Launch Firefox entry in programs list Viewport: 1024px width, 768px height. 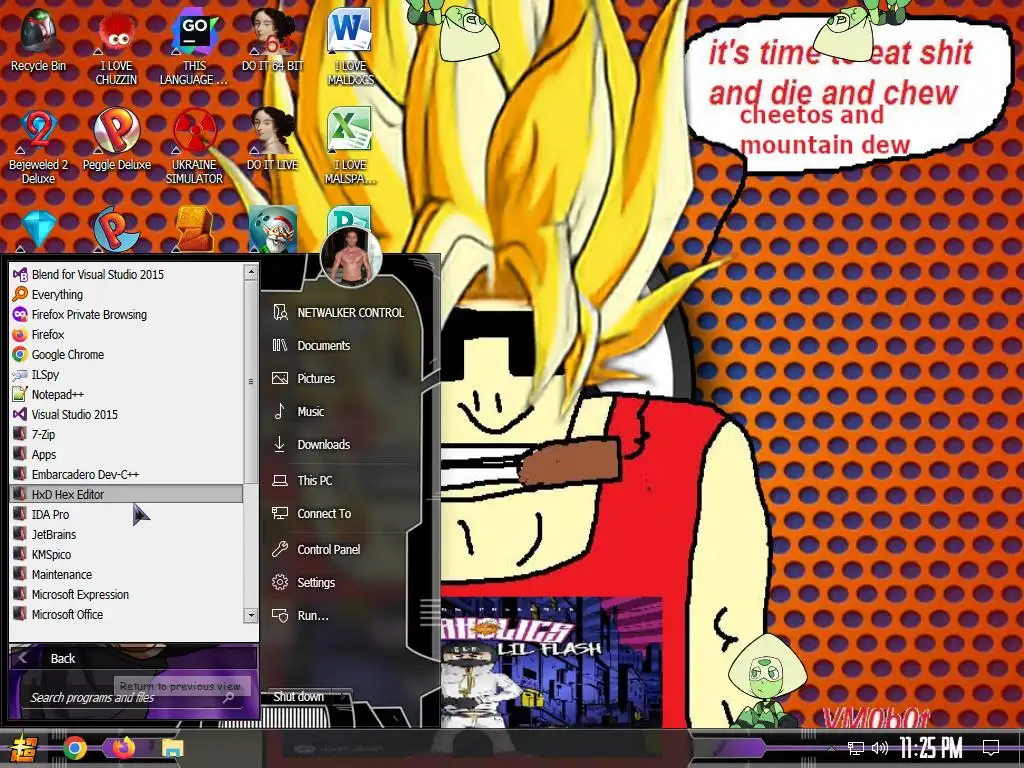[x=127, y=334]
